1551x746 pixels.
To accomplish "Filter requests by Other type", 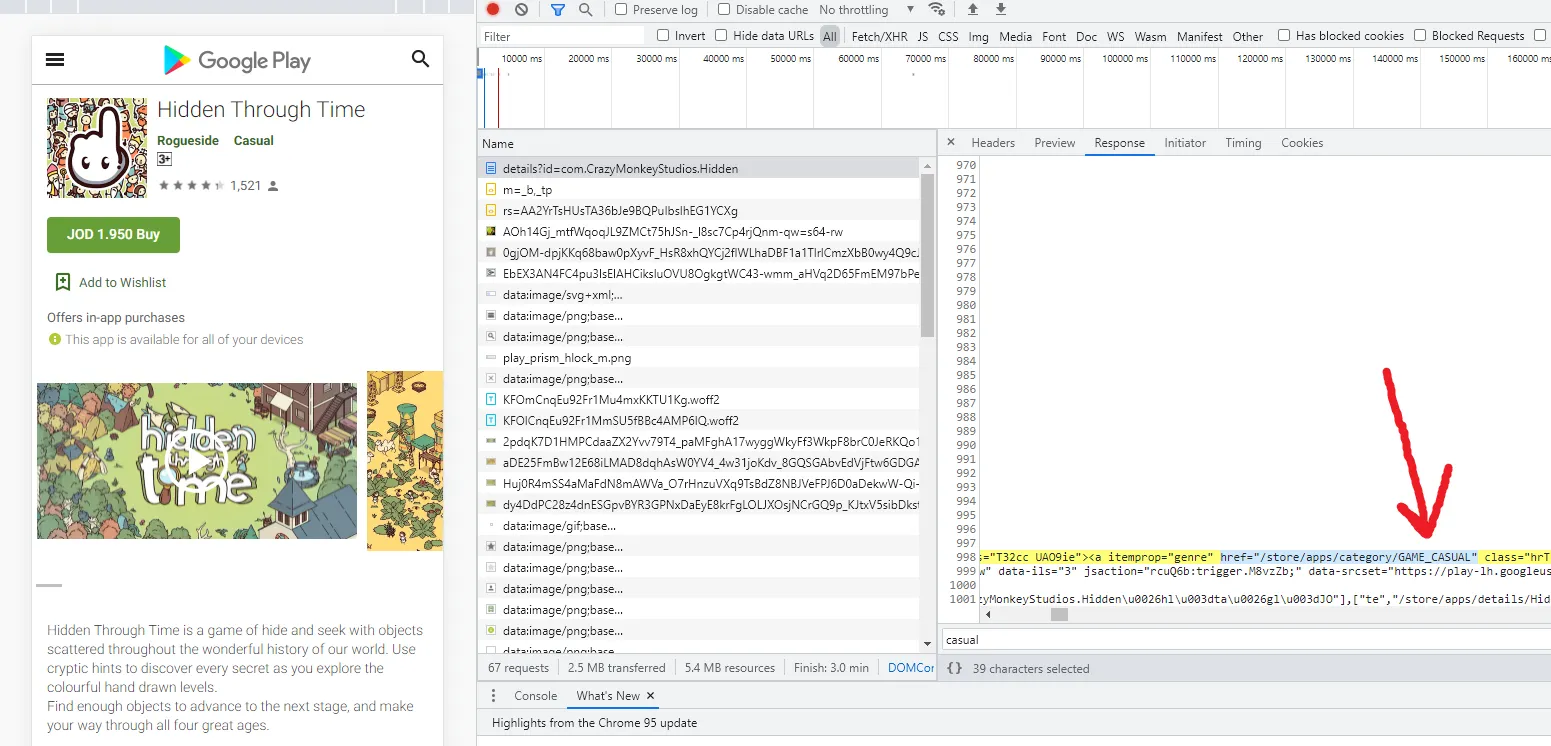I will [x=1248, y=37].
